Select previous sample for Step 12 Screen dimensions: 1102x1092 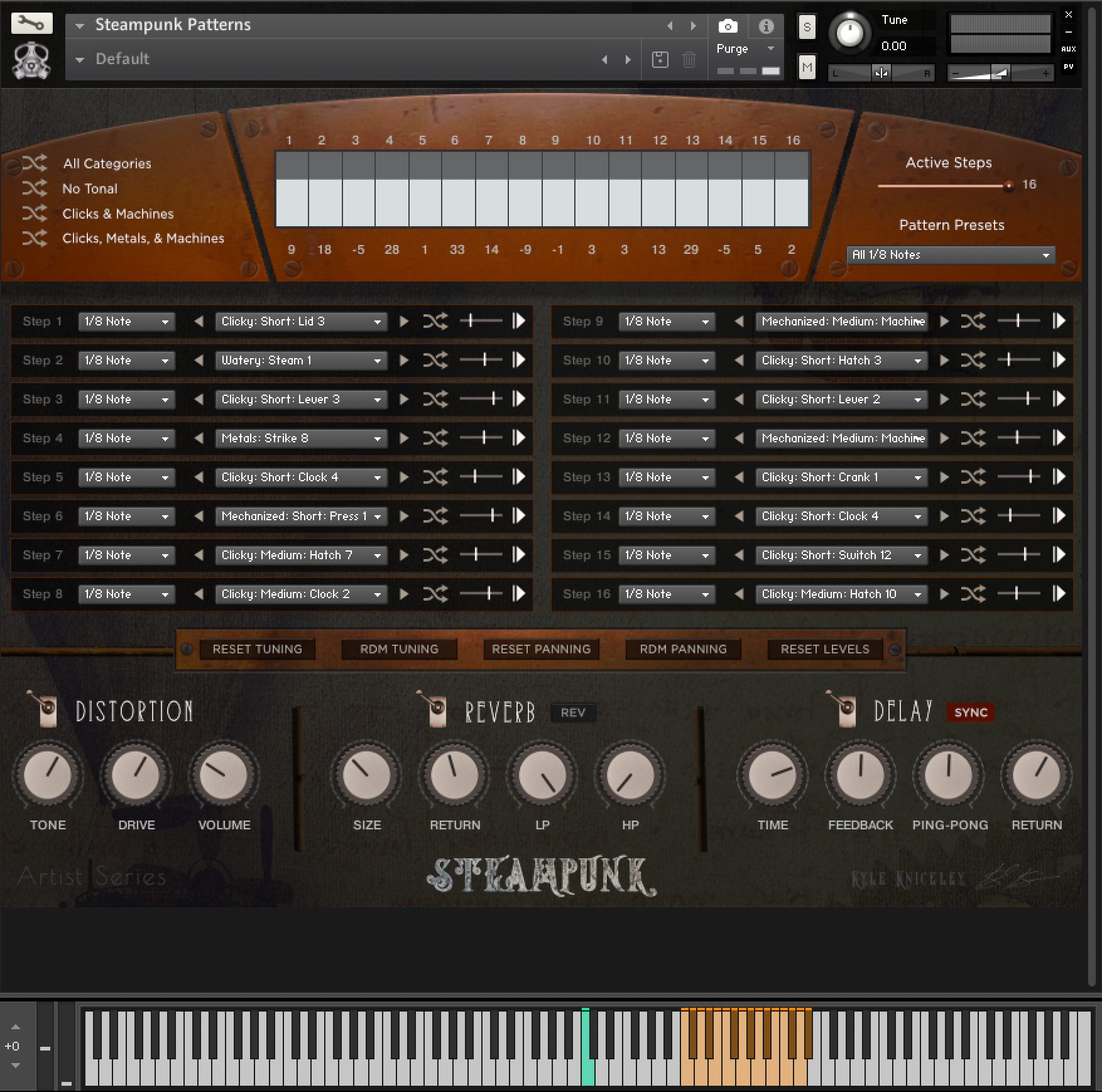739,438
